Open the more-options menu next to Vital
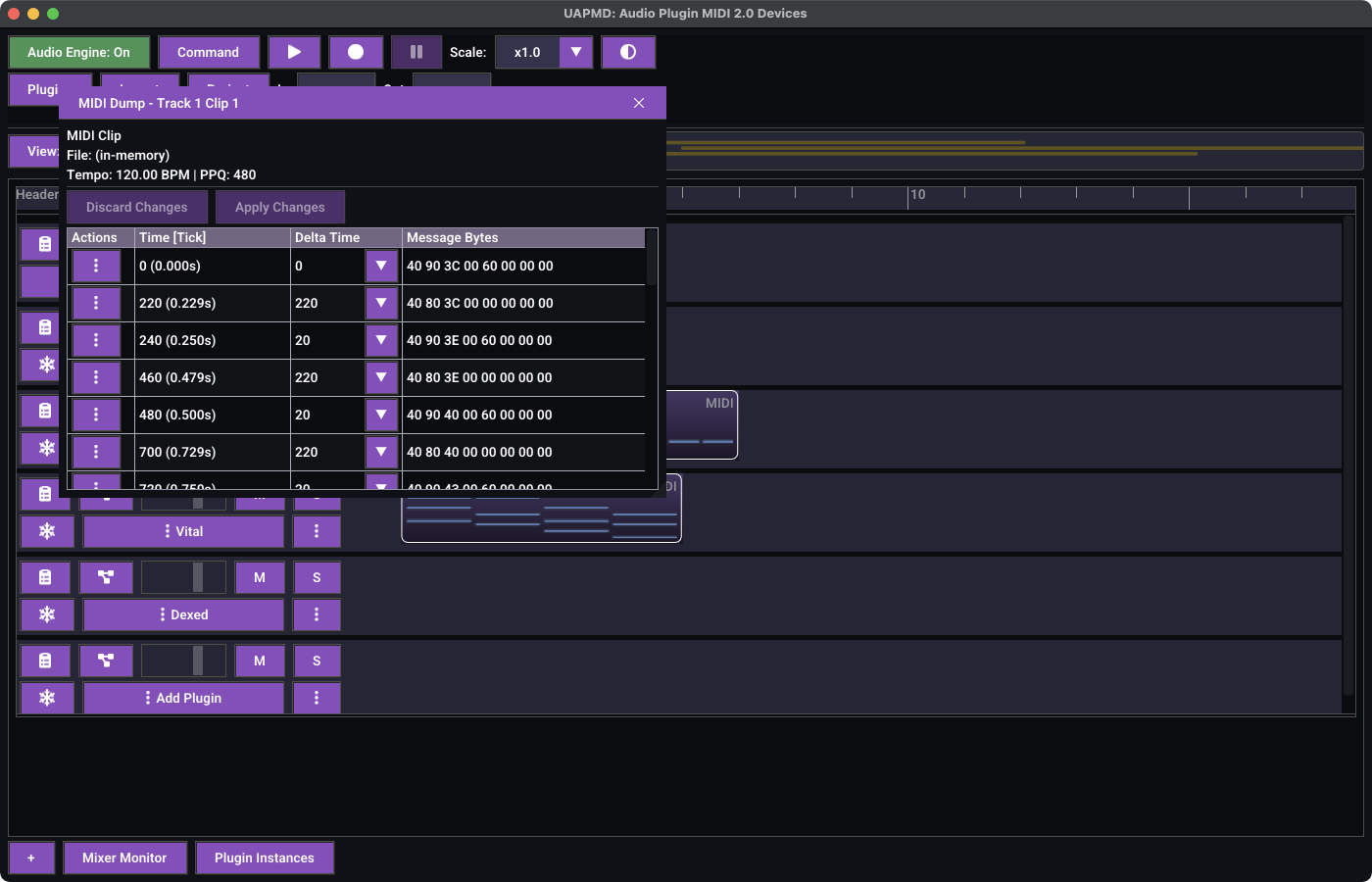 click(317, 531)
